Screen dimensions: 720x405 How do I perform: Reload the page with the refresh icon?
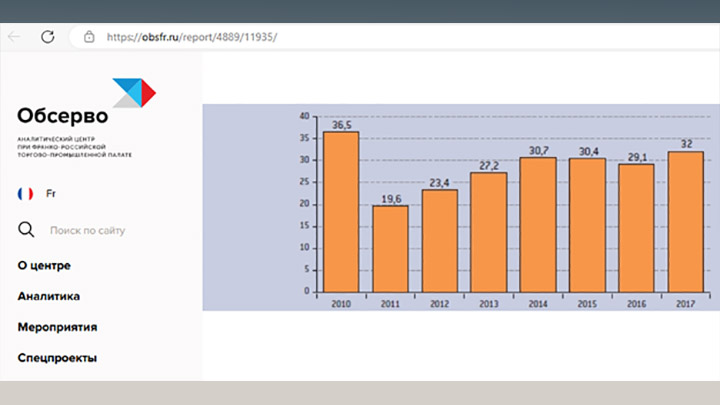pyautogui.click(x=47, y=36)
